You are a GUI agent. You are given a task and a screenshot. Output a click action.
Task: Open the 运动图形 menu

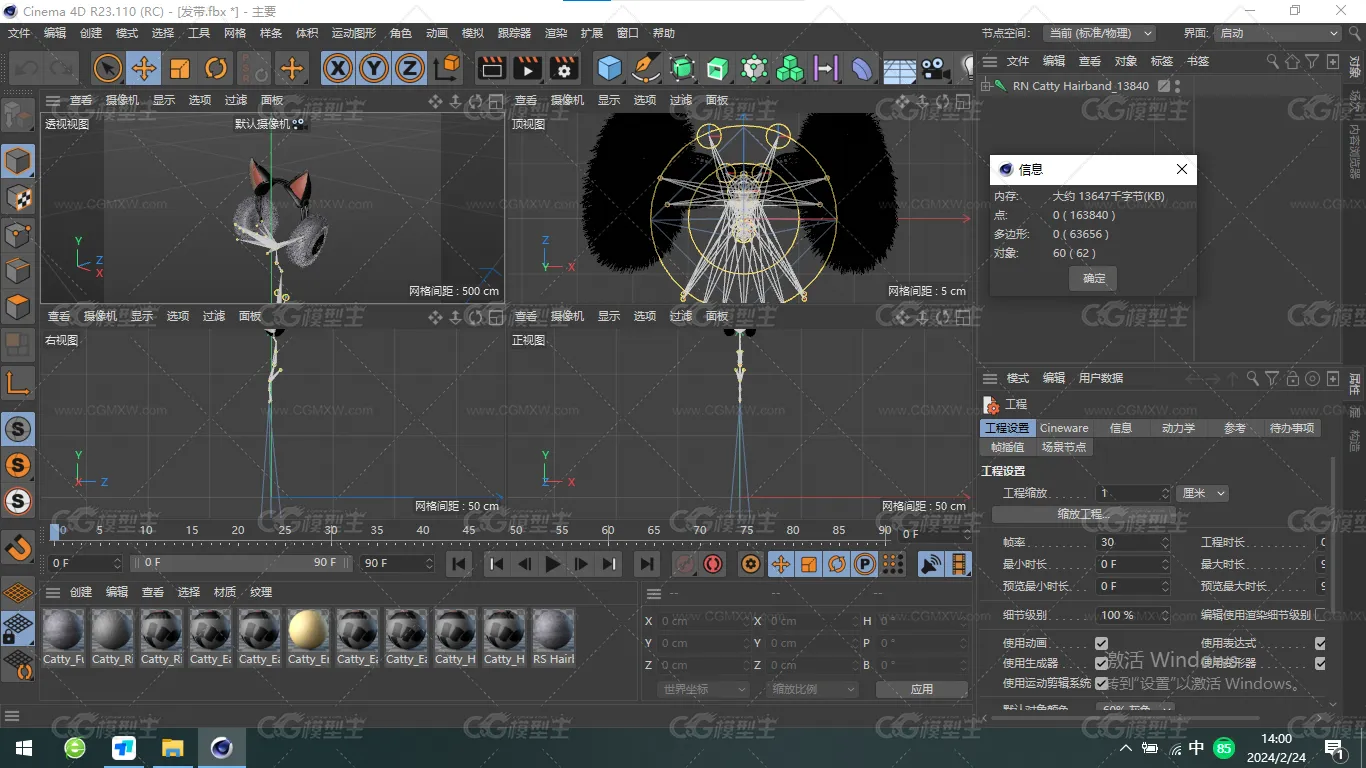point(355,33)
